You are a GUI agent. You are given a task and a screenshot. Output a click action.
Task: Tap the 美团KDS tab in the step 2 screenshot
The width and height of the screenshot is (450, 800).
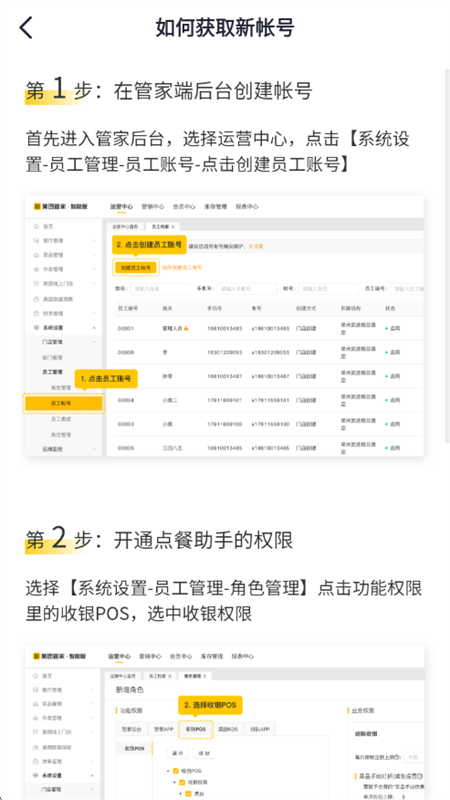pyautogui.click(x=228, y=729)
